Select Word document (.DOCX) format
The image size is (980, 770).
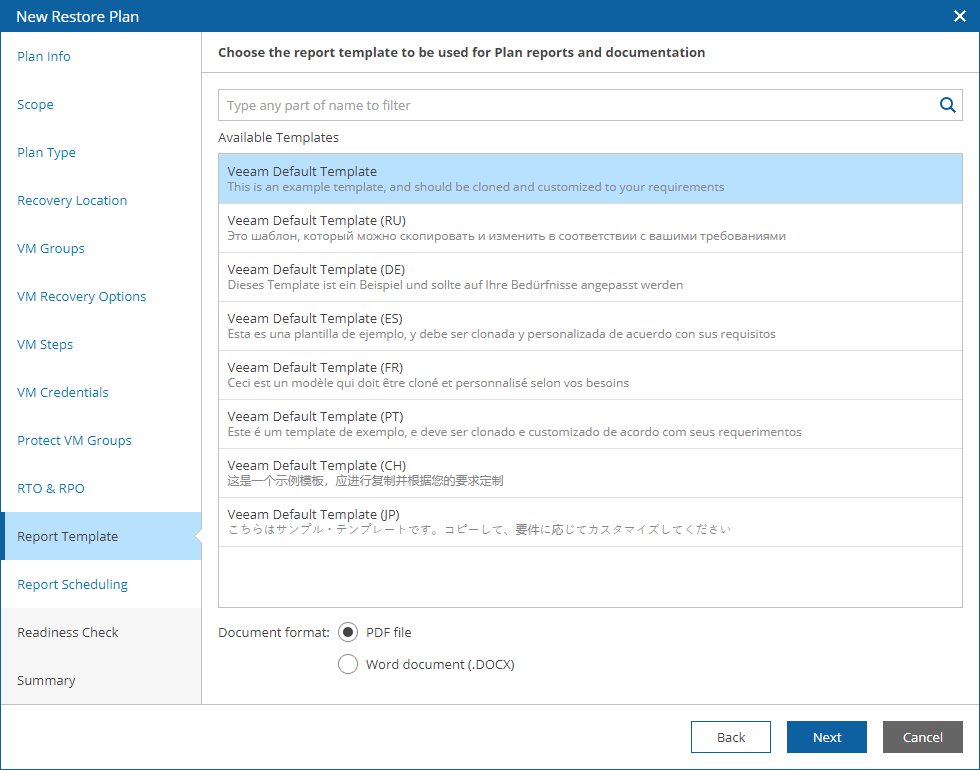[348, 664]
